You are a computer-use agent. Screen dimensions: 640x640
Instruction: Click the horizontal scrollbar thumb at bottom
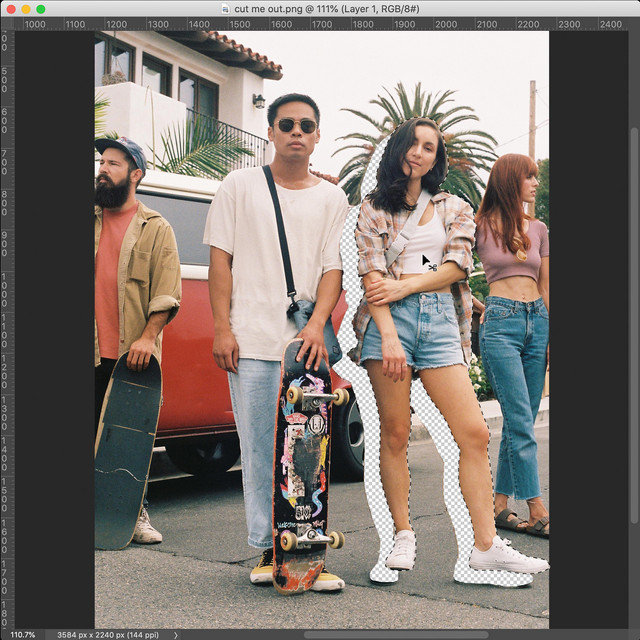coord(395,634)
